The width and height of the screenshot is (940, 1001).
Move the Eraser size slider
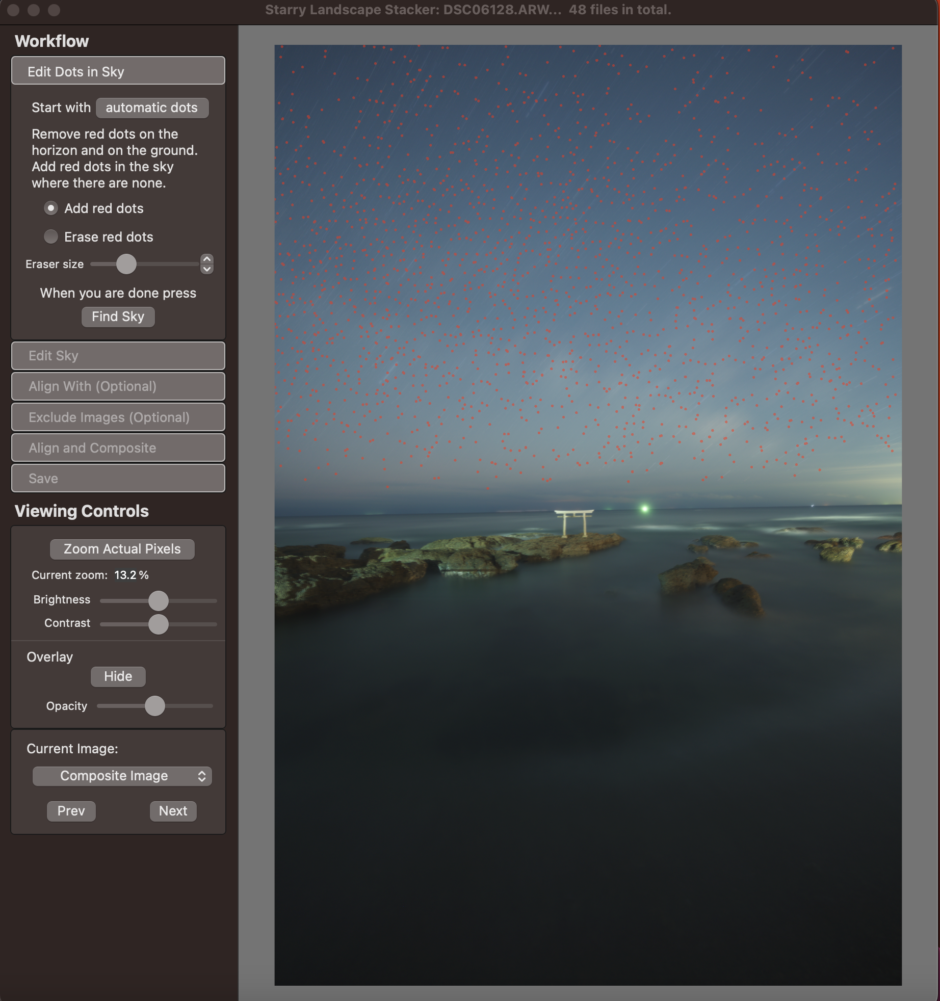click(x=126, y=264)
